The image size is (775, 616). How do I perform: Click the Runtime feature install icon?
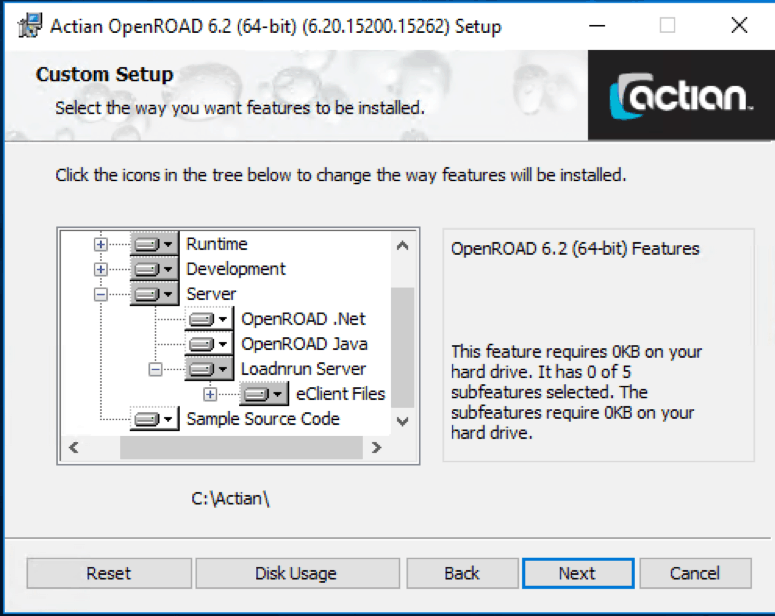(x=154, y=244)
